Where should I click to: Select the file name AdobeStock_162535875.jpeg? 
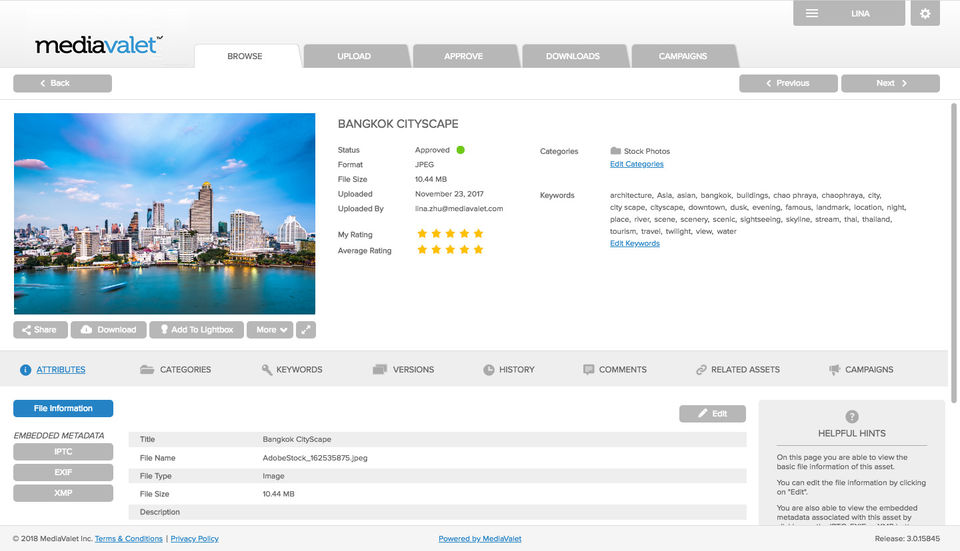(x=315, y=458)
